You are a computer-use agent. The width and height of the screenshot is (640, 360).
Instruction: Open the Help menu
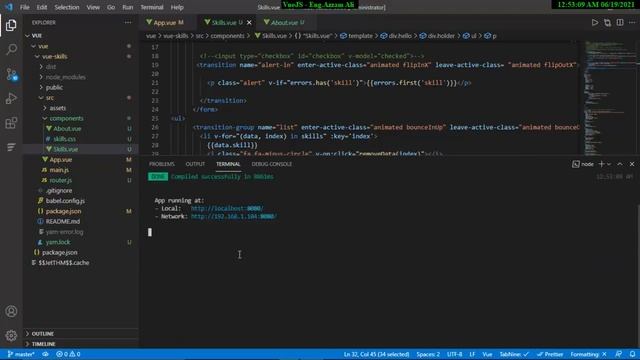coord(177,7)
